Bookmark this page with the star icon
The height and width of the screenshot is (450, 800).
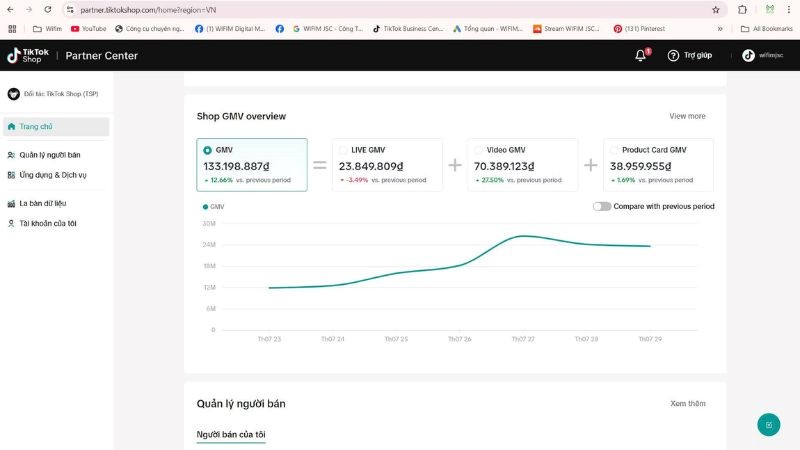click(x=716, y=9)
